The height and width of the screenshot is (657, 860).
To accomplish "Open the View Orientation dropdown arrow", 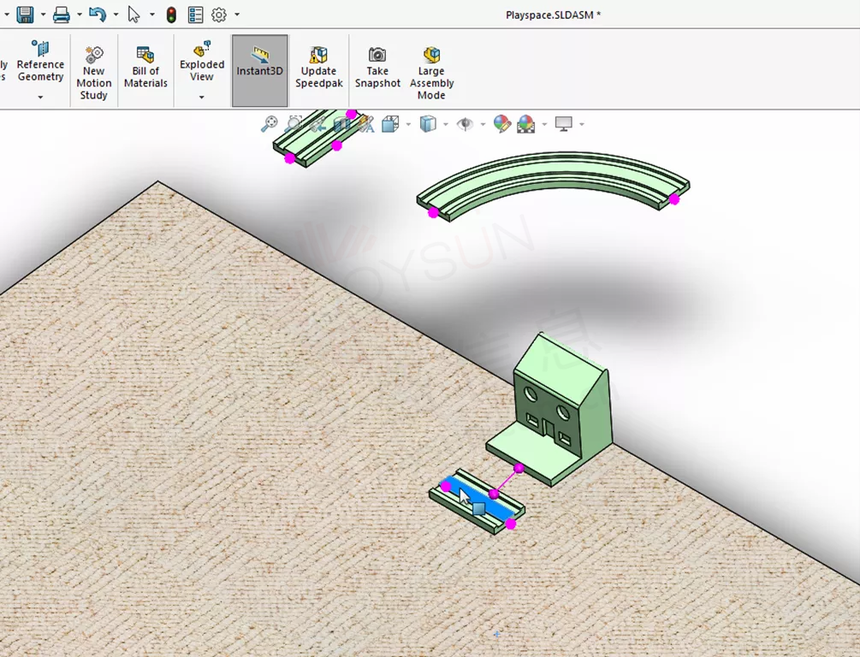I will [408, 124].
